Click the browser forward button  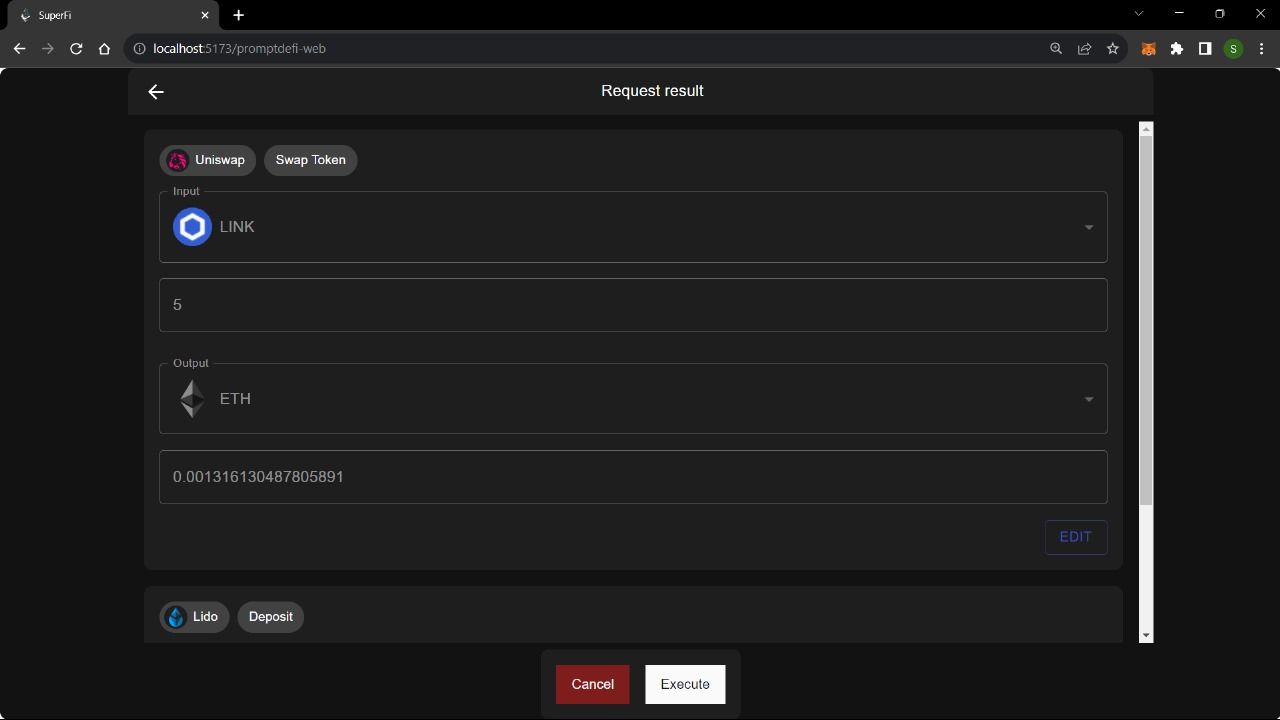pyautogui.click(x=47, y=49)
